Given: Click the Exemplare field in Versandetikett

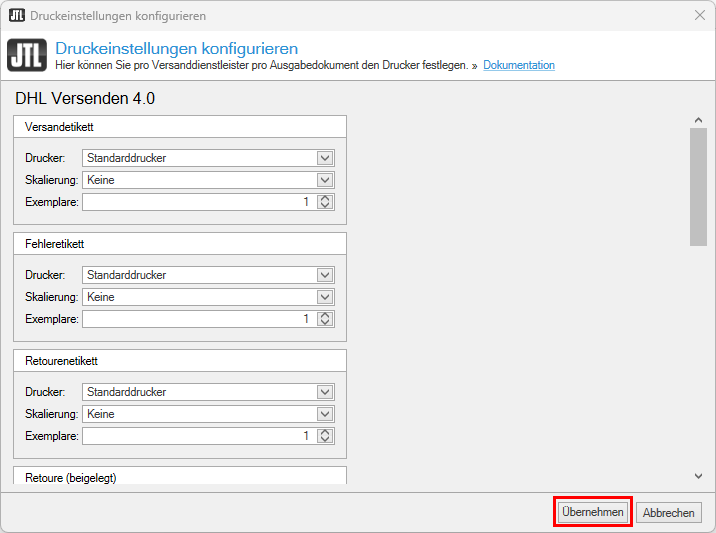Looking at the screenshot, I should point(198,202).
